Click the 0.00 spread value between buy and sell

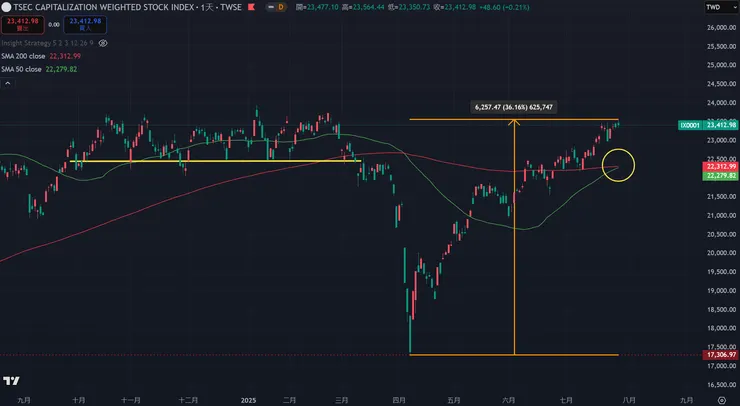54,25
